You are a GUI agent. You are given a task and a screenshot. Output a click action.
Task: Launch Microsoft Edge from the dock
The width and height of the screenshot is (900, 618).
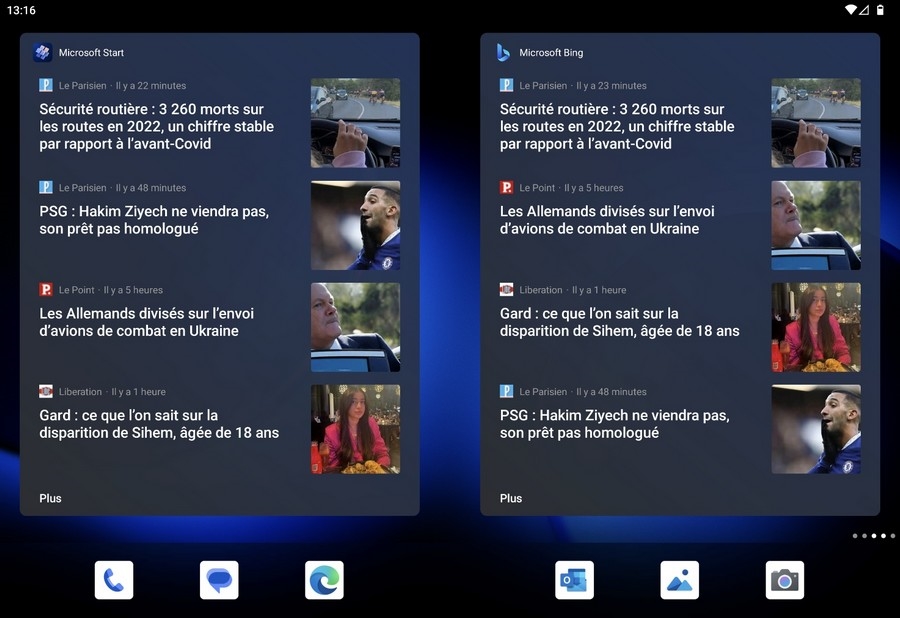click(324, 580)
